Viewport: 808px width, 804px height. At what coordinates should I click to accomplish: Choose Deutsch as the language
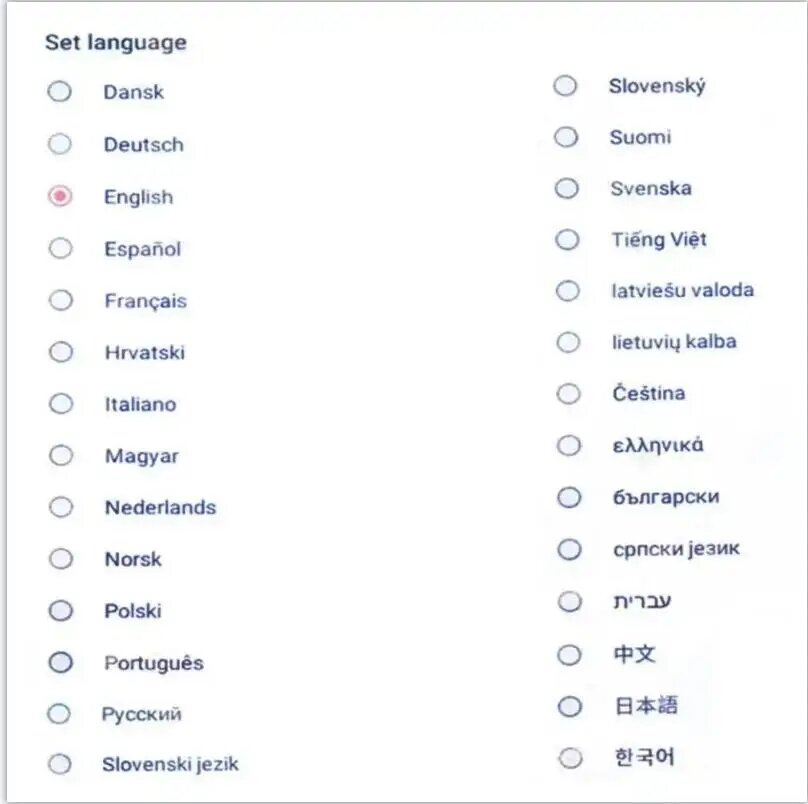60,144
